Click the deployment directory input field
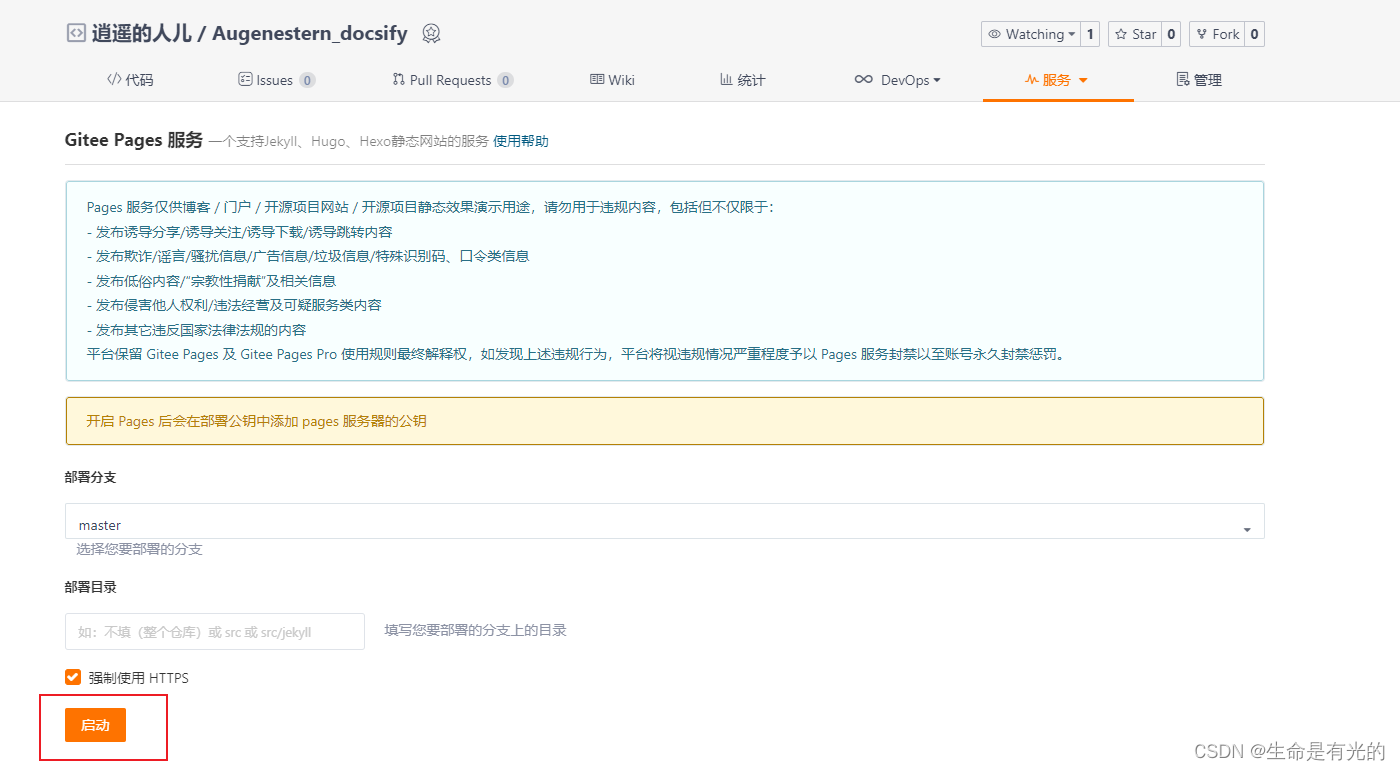The image size is (1400, 771). pyautogui.click(x=214, y=631)
